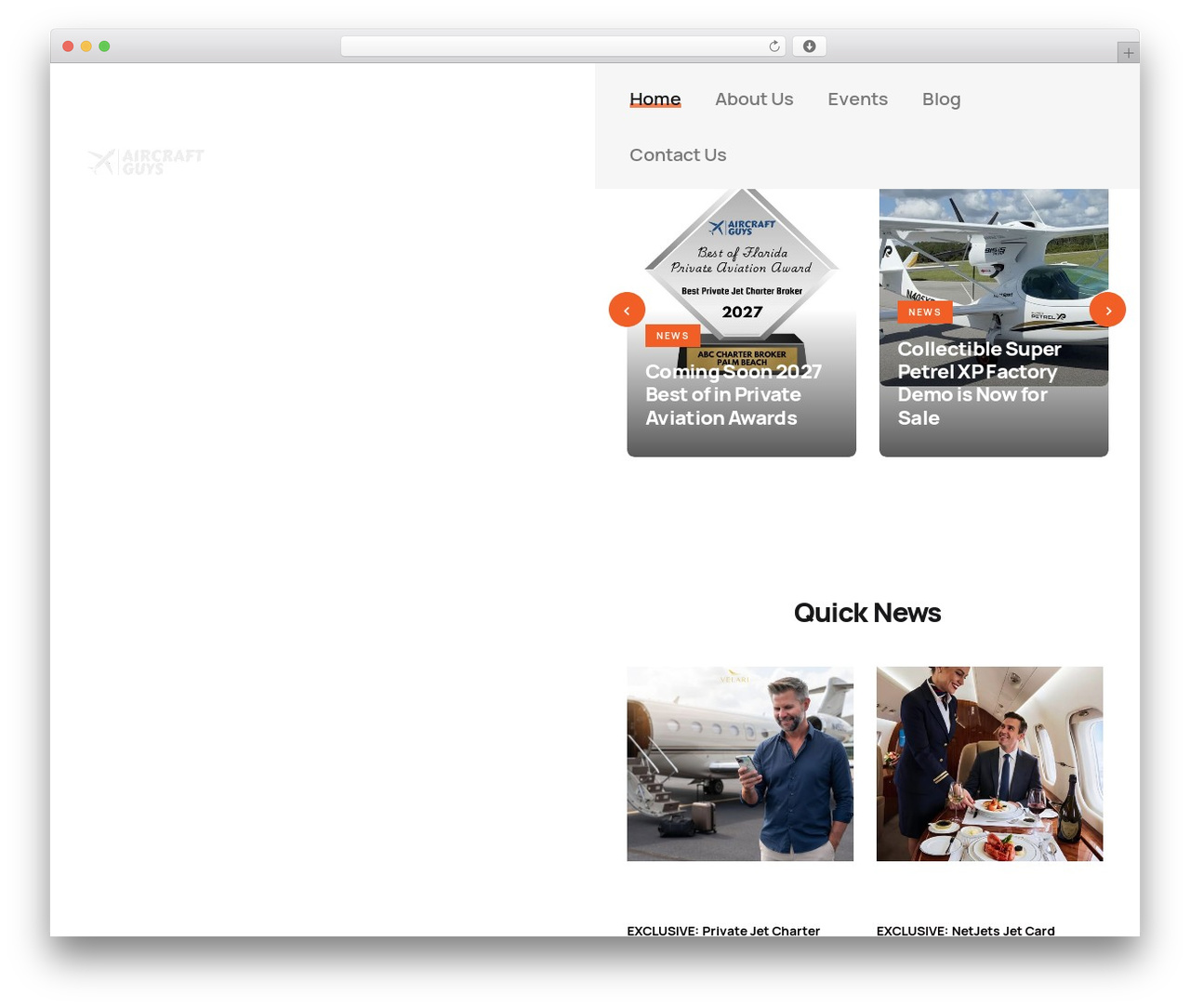The height and width of the screenshot is (1008, 1190).
Task: Open the Contact Us page
Action: point(678,155)
